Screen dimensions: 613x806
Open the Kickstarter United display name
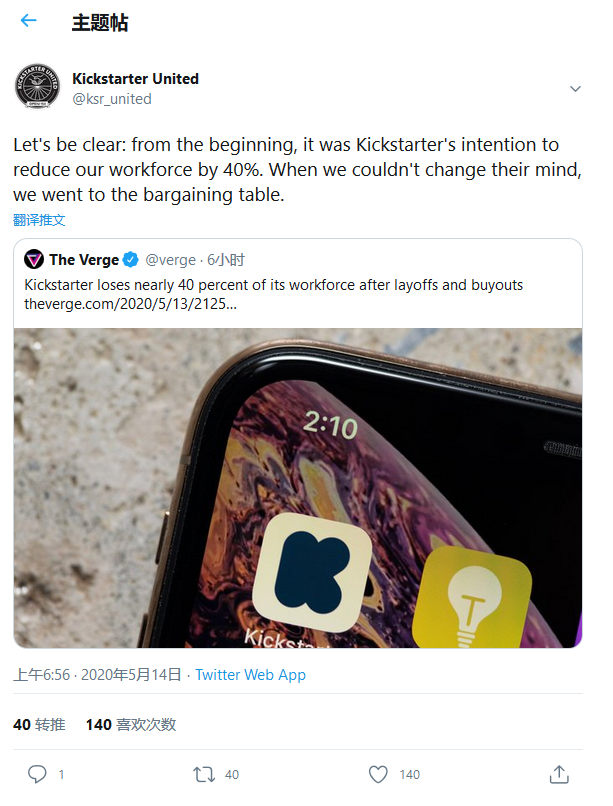pos(136,79)
